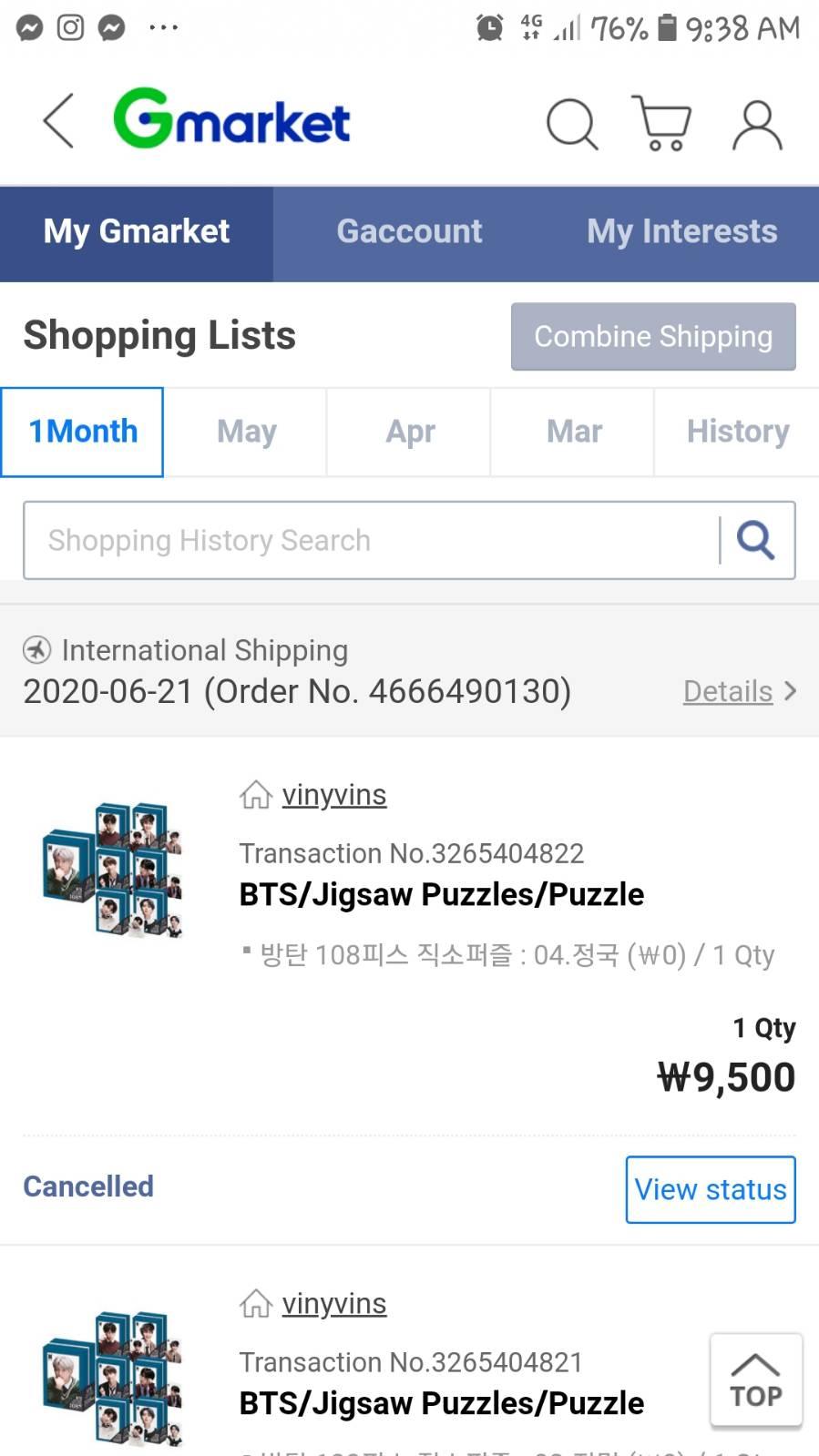The width and height of the screenshot is (819, 1456).
Task: Select the Apr shopping list tab
Action: click(410, 432)
